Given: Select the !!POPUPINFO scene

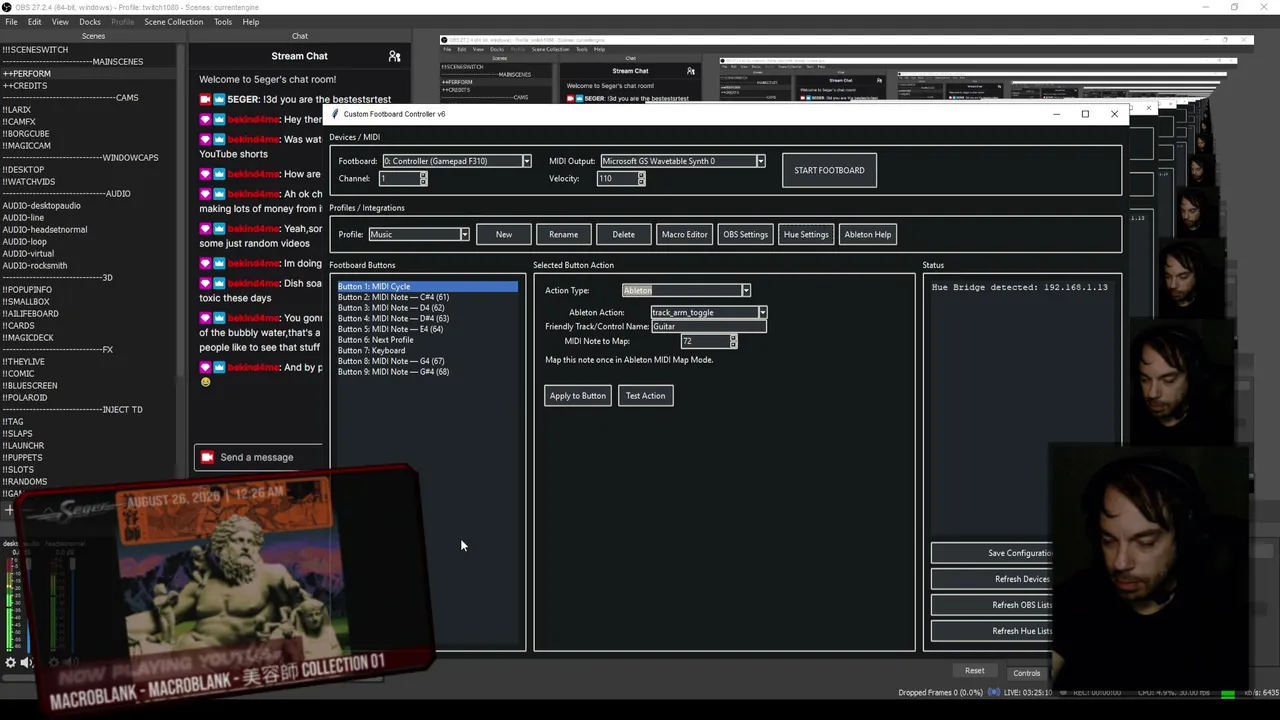Looking at the screenshot, I should pyautogui.click(x=90, y=290).
